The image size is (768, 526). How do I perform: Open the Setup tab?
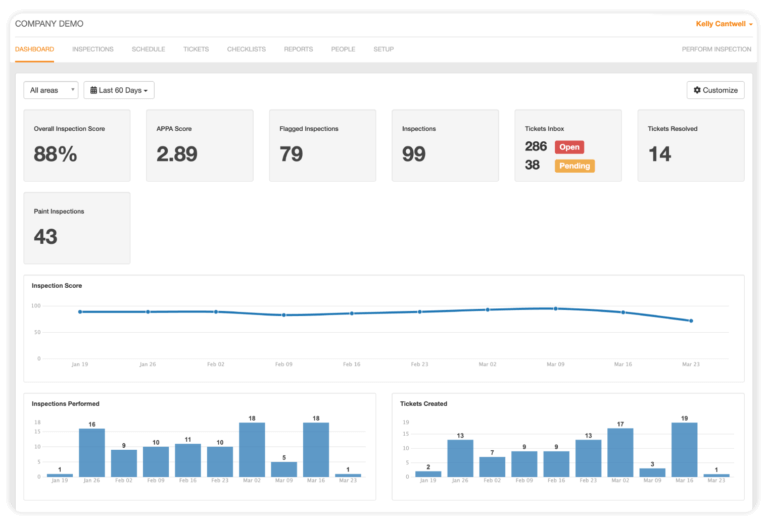click(383, 49)
